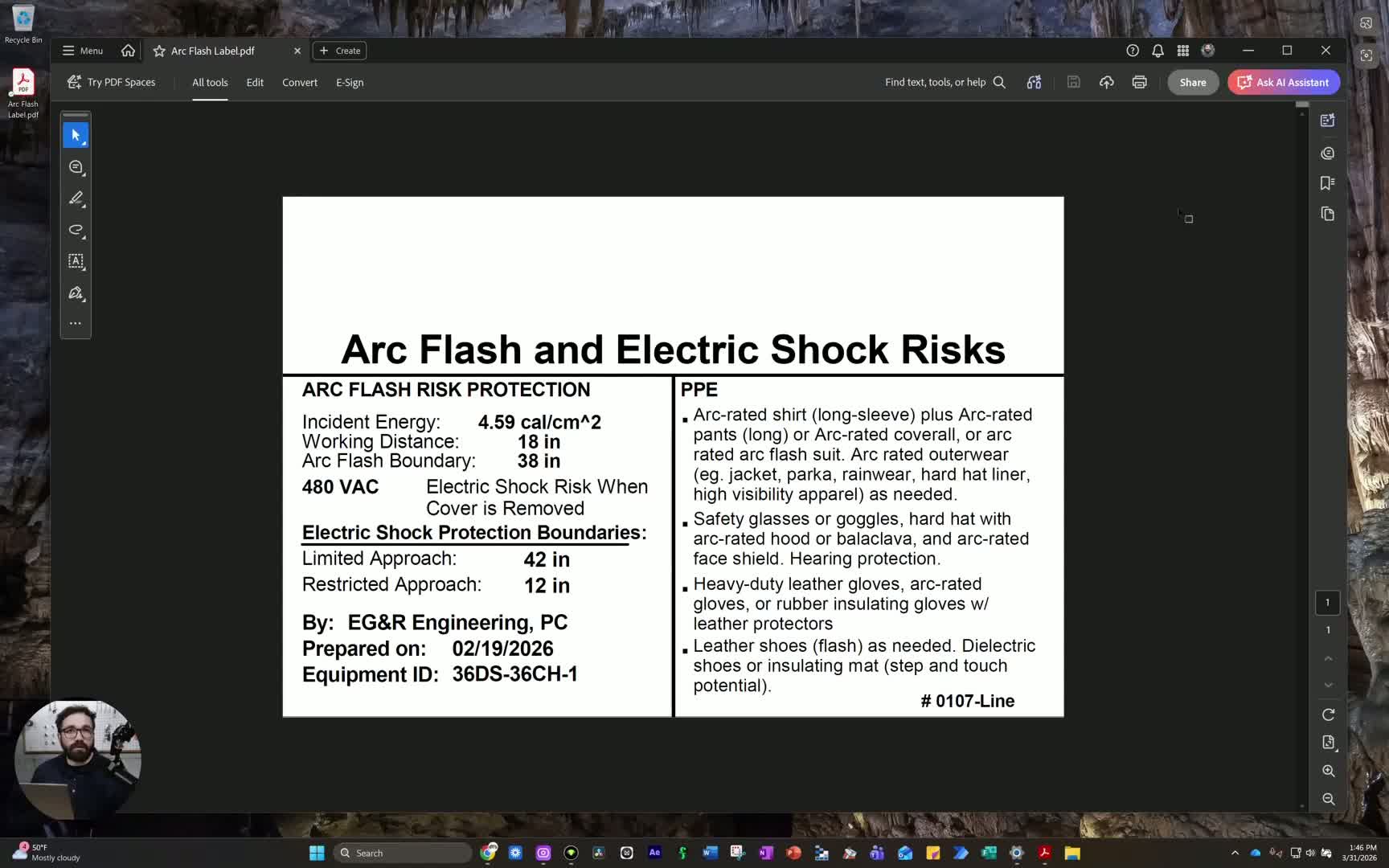Open After Effects from the taskbar
Viewport: 1389px width, 868px height.
click(654, 853)
